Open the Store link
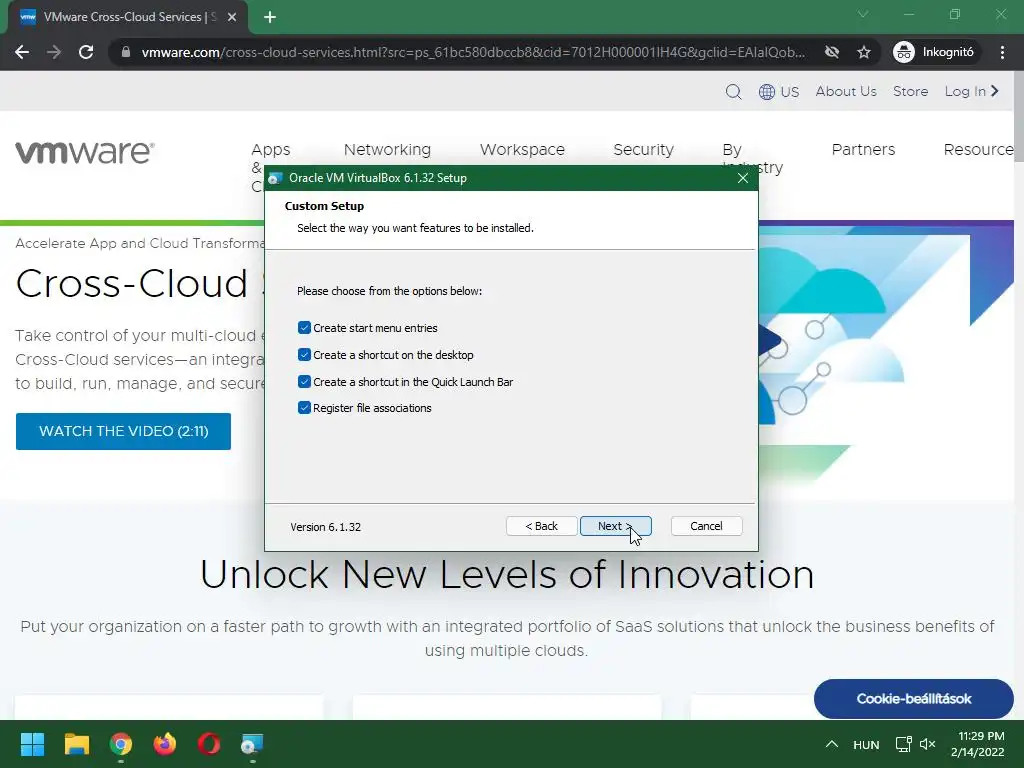The width and height of the screenshot is (1024, 768). tap(910, 91)
